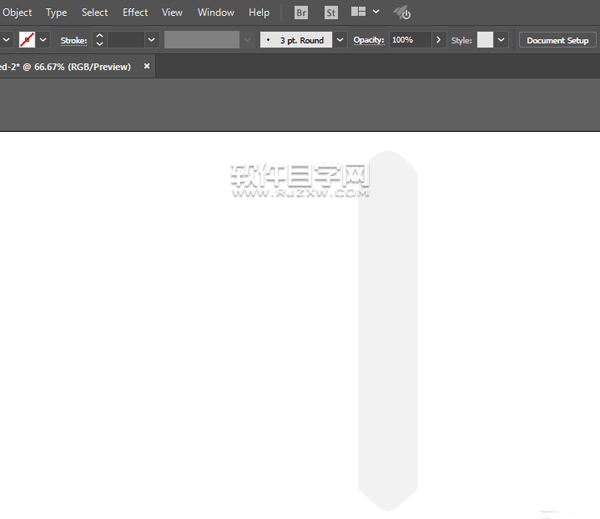Viewport: 600px width, 519px height.
Task: Click the Opacity 100% input field
Action: tap(409, 40)
